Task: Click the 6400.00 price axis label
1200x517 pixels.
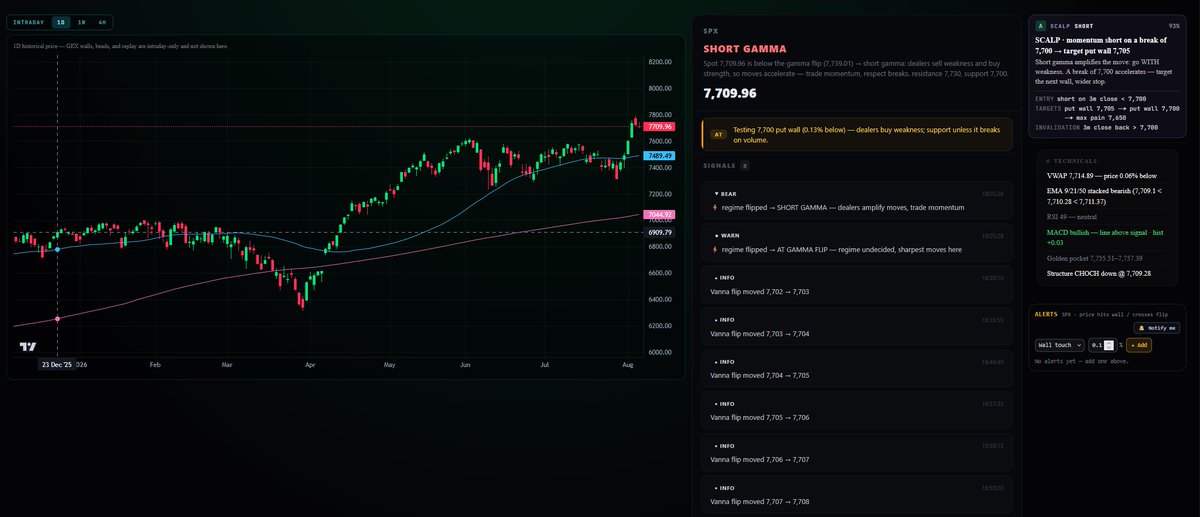Action: [x=659, y=299]
